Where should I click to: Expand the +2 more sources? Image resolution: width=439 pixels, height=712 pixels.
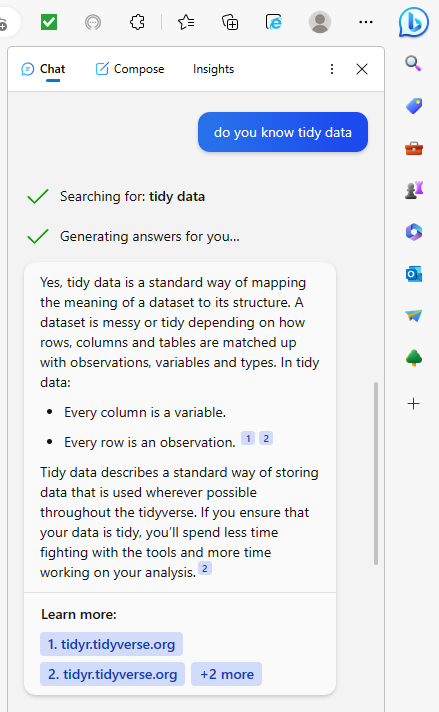coord(227,674)
